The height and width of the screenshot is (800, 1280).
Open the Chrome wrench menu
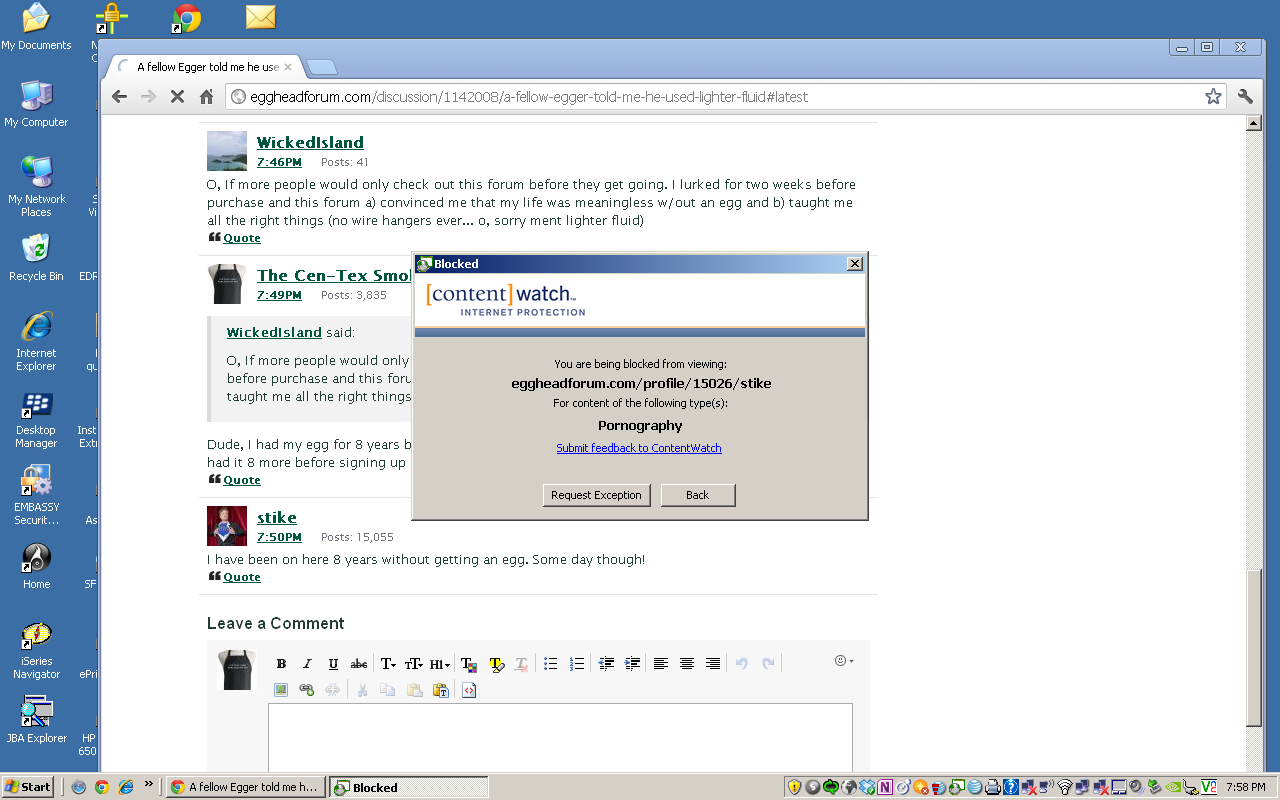(x=1245, y=97)
